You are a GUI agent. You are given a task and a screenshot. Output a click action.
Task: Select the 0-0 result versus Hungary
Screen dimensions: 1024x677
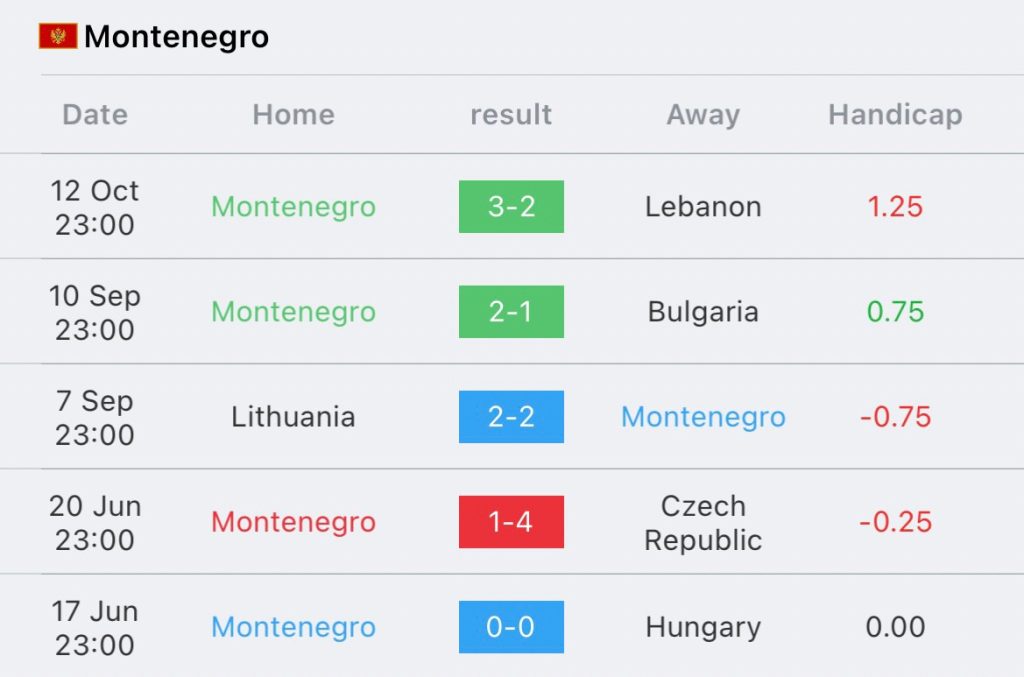(511, 627)
